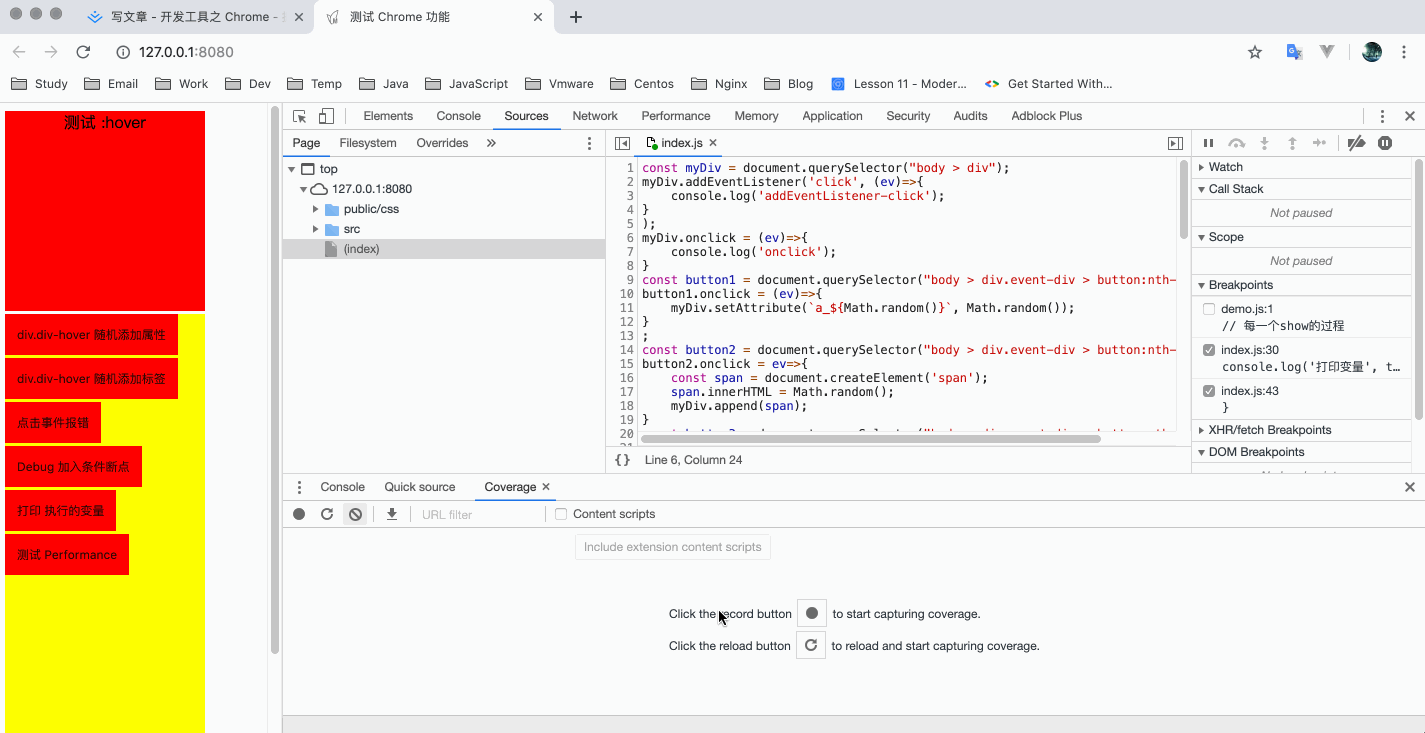The width and height of the screenshot is (1425, 733).
Task: Click the red 'Debug 加入条件断点' button
Action: click(73, 467)
